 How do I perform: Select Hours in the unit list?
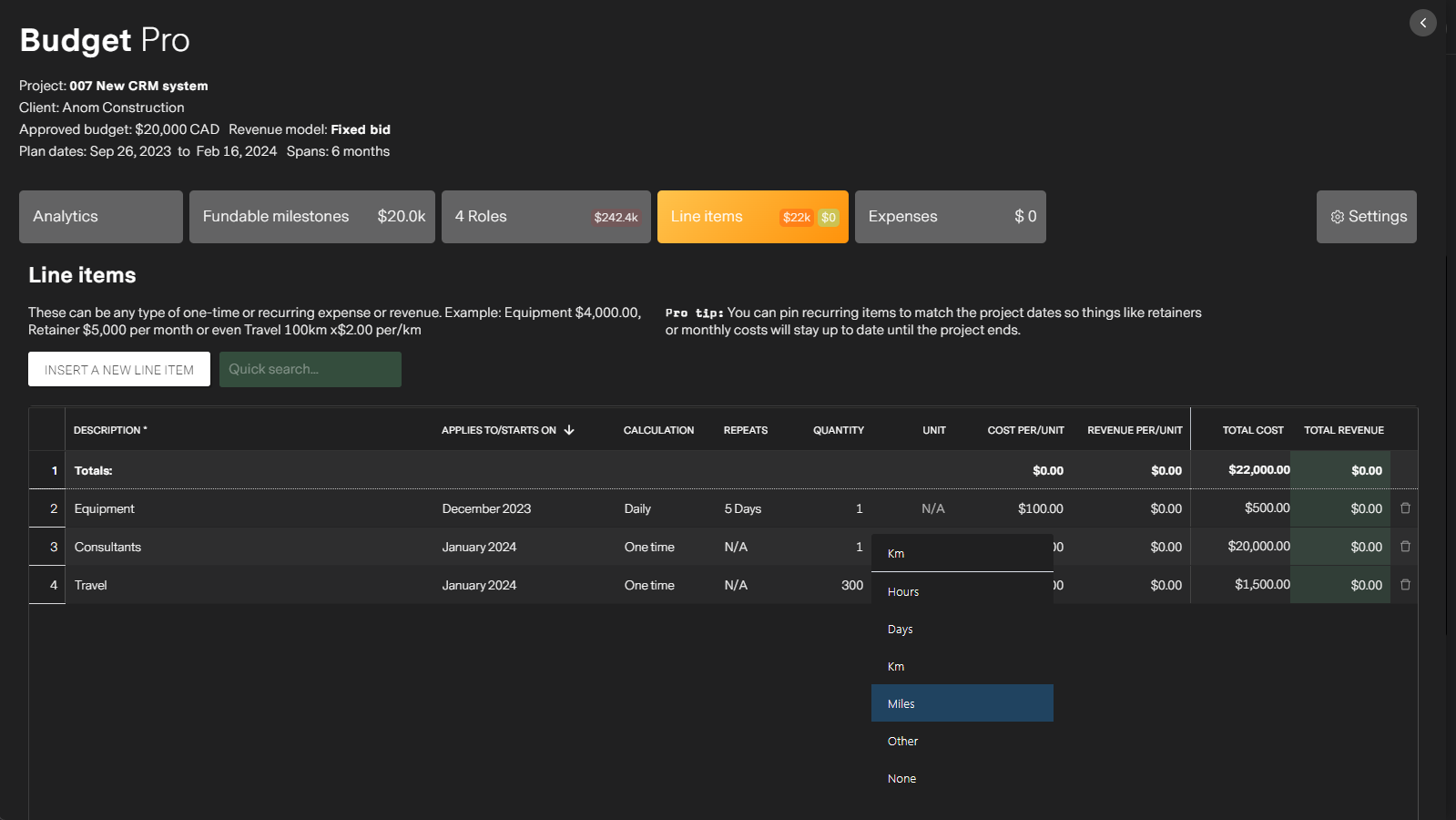click(962, 591)
